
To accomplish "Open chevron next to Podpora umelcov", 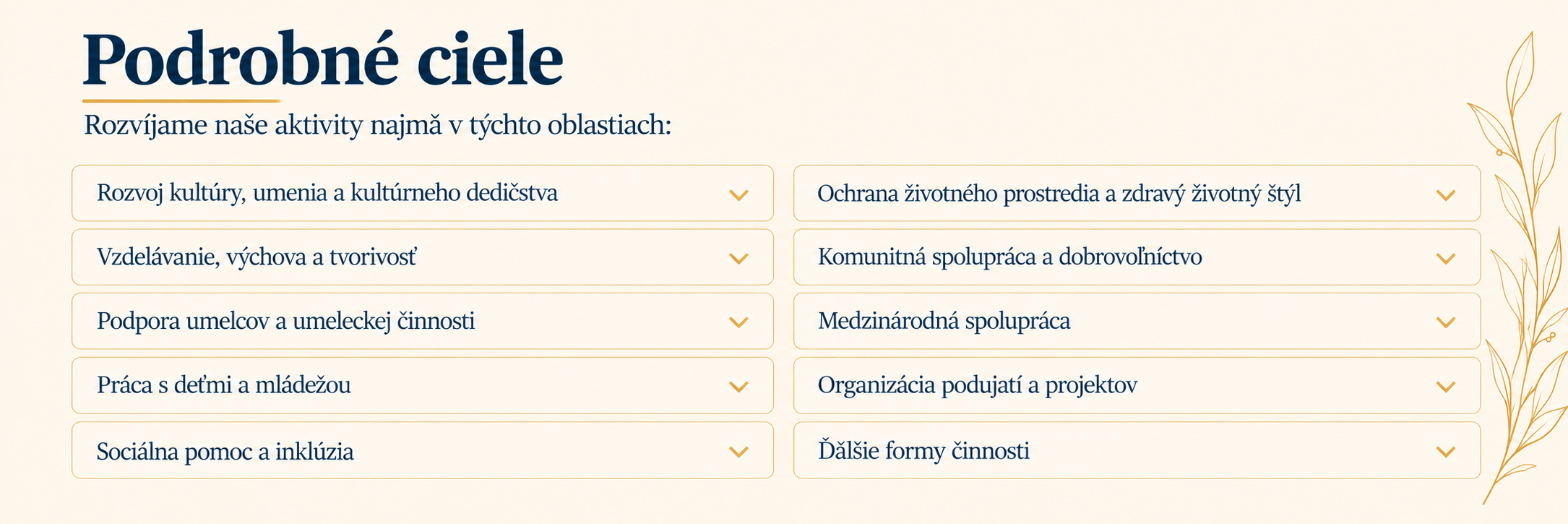I will [x=738, y=322].
